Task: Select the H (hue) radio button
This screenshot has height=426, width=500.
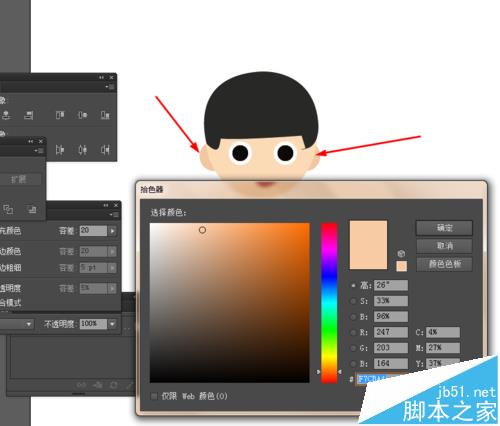Action: tap(353, 285)
